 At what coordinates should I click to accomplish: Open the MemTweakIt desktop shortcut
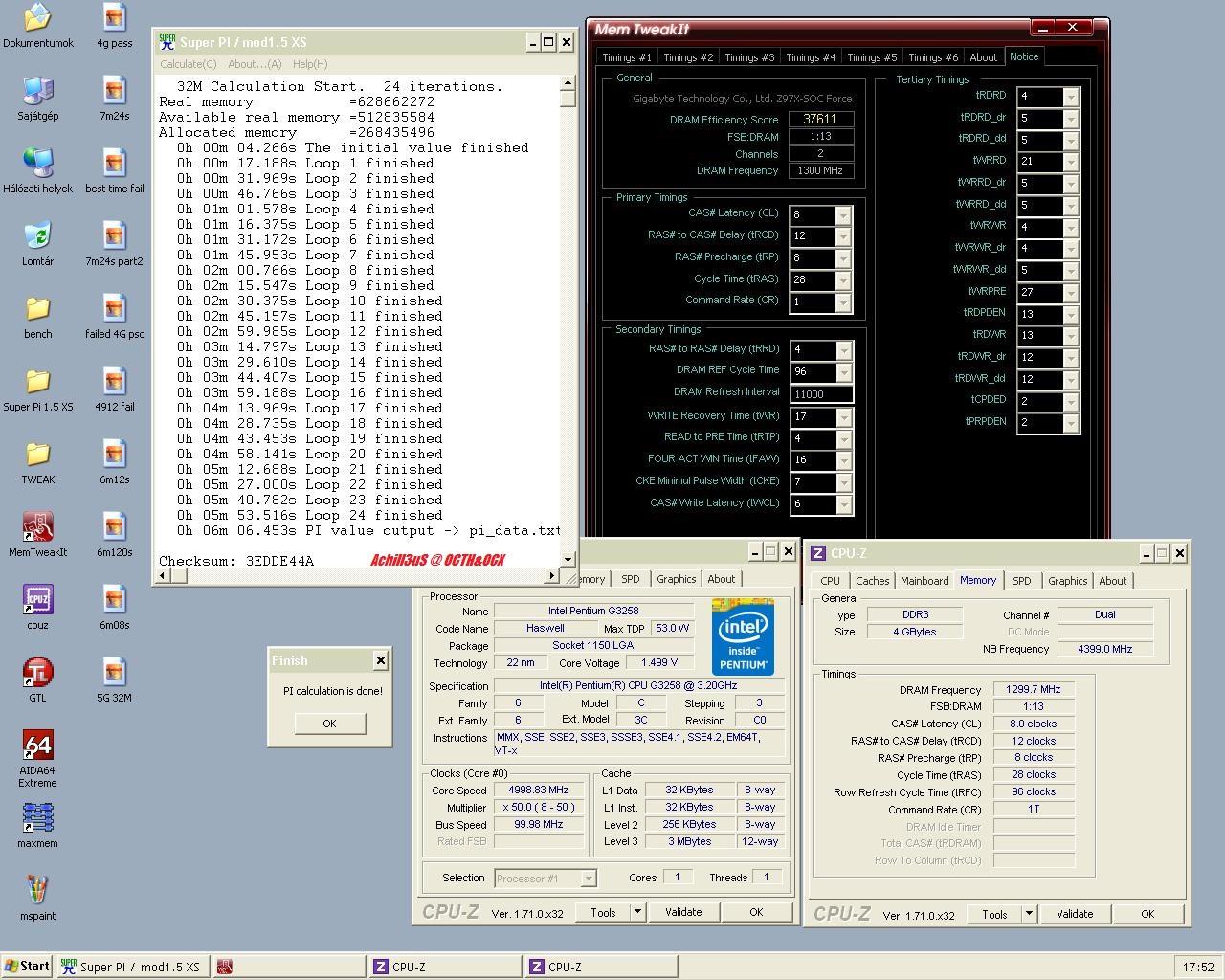37,527
